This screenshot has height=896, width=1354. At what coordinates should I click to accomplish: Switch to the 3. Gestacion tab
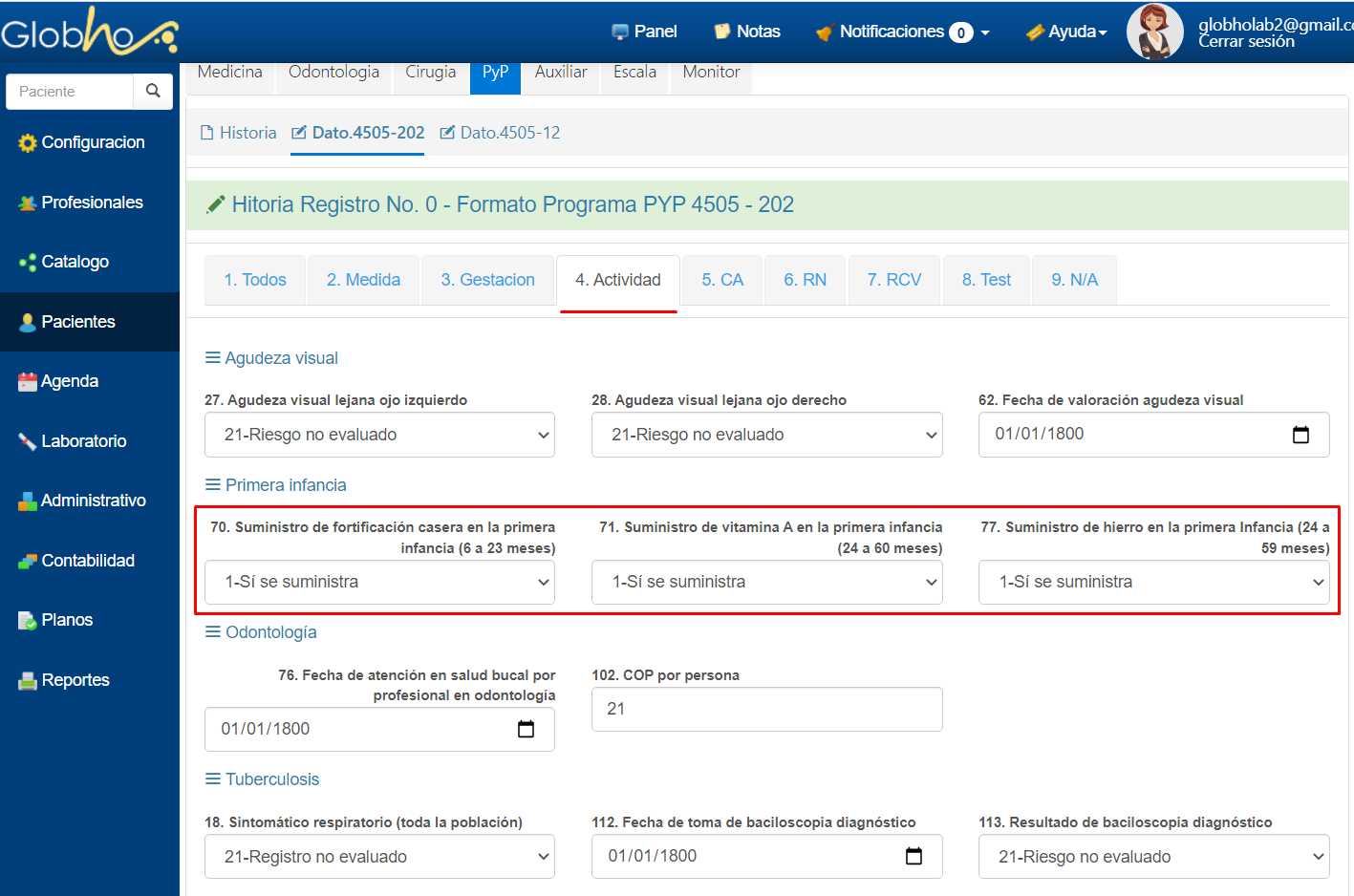tap(487, 280)
